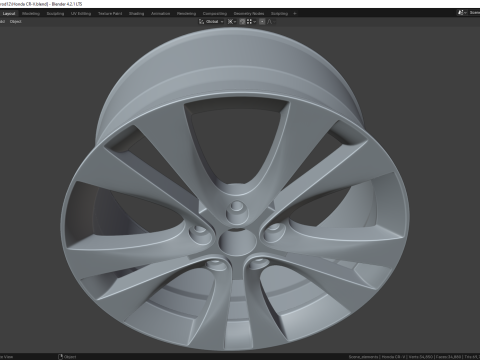Open the Texture Paint workspace tab
Screen dimensions: 480x360
110,14
